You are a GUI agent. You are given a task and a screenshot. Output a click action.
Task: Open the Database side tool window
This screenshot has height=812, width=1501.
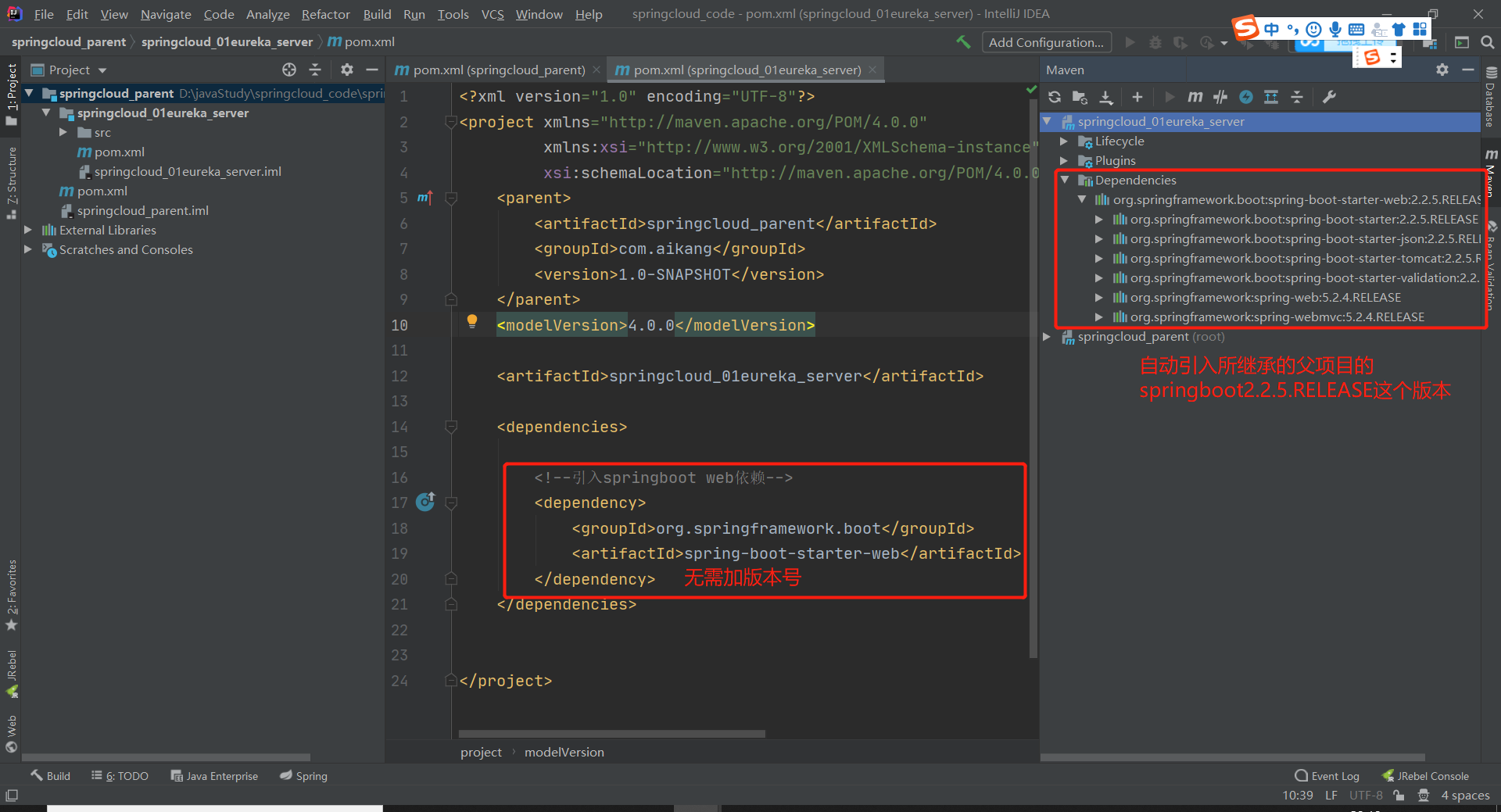tap(1491, 98)
